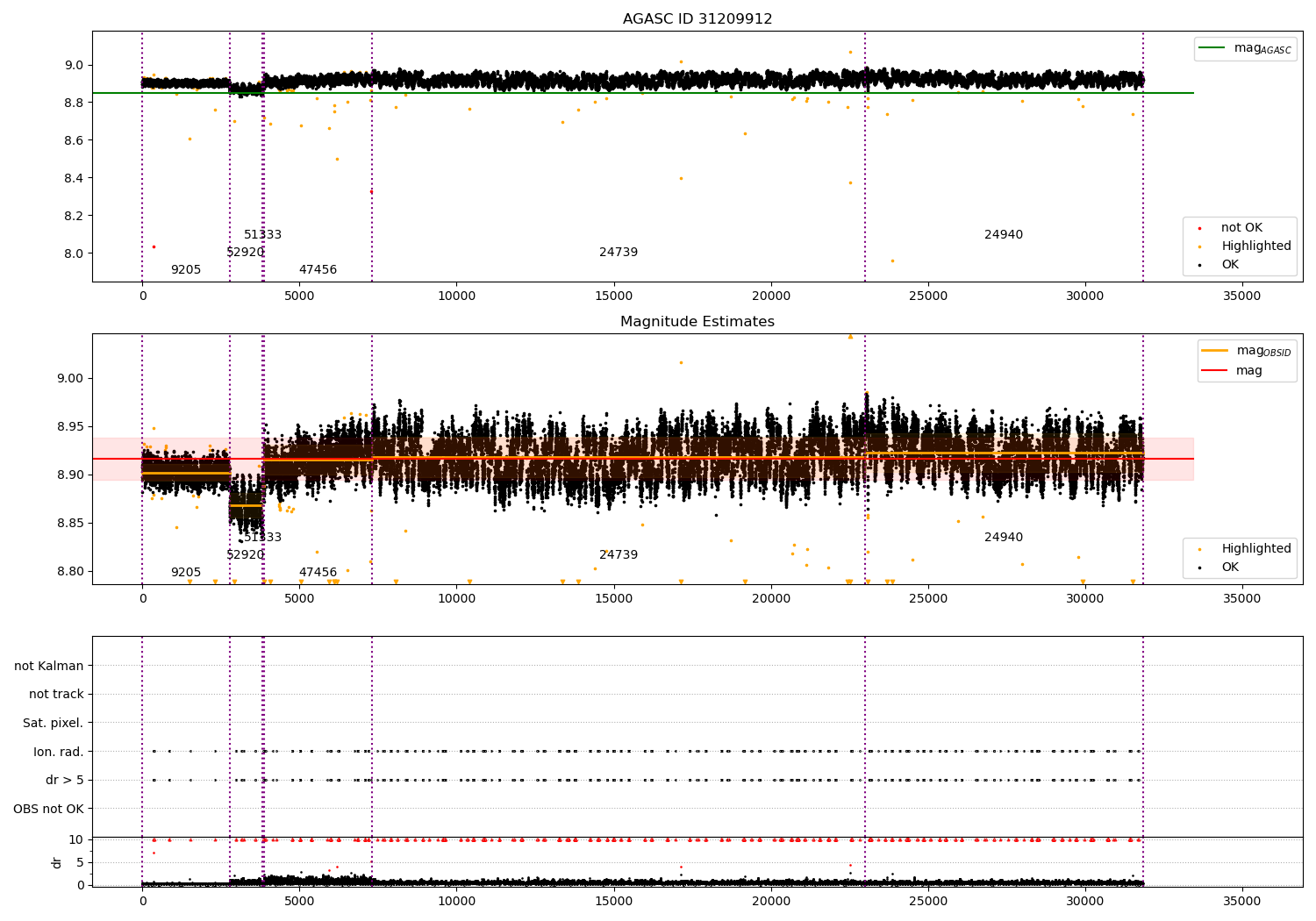1316x921 pixels.
Task: Click the 'Magnitude Estimates' subplot title
Action: point(697,322)
